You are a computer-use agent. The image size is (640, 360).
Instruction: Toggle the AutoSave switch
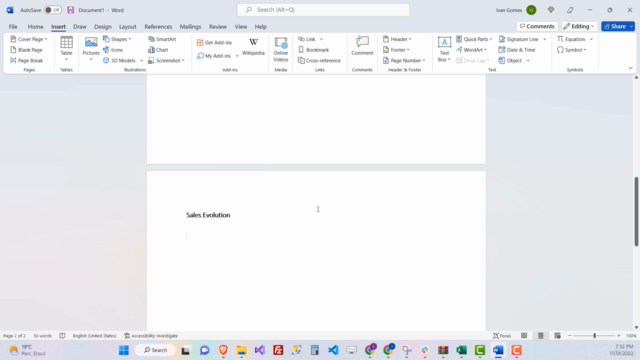[x=53, y=10]
